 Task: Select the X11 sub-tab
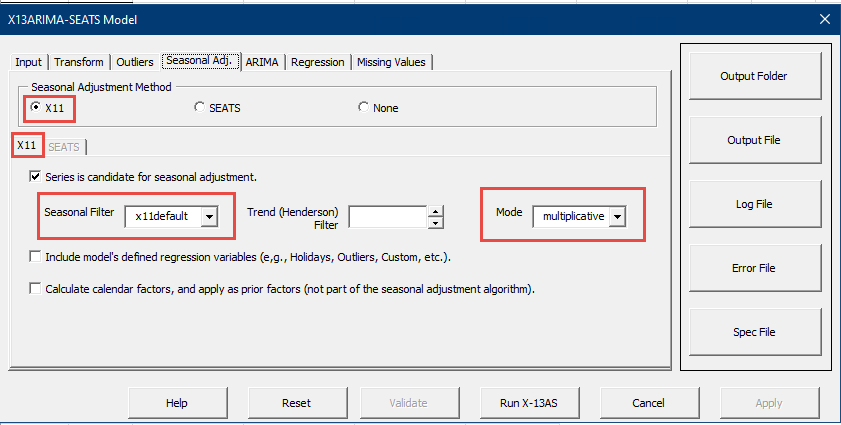pos(27,145)
